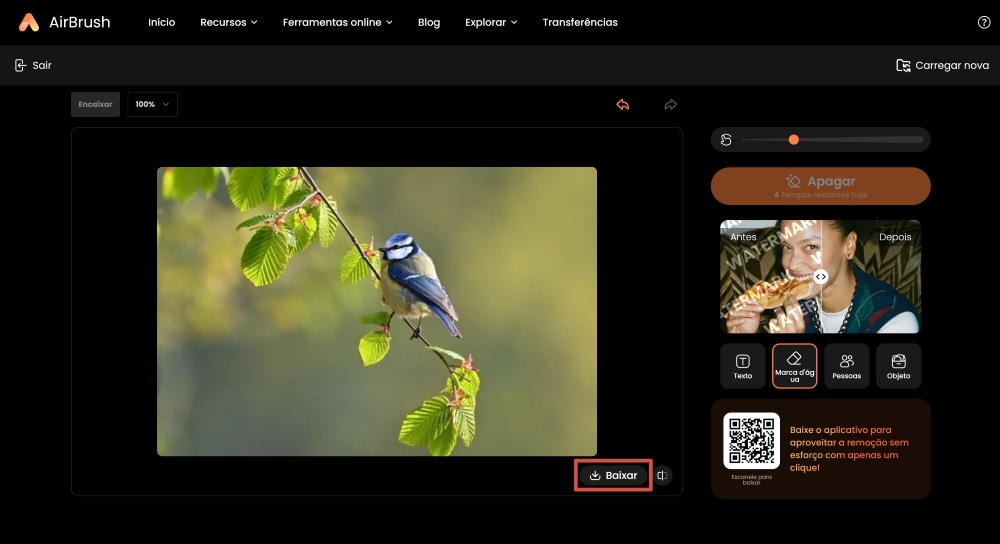Expand the Recursos menu
1000x544 pixels.
[x=228, y=22]
